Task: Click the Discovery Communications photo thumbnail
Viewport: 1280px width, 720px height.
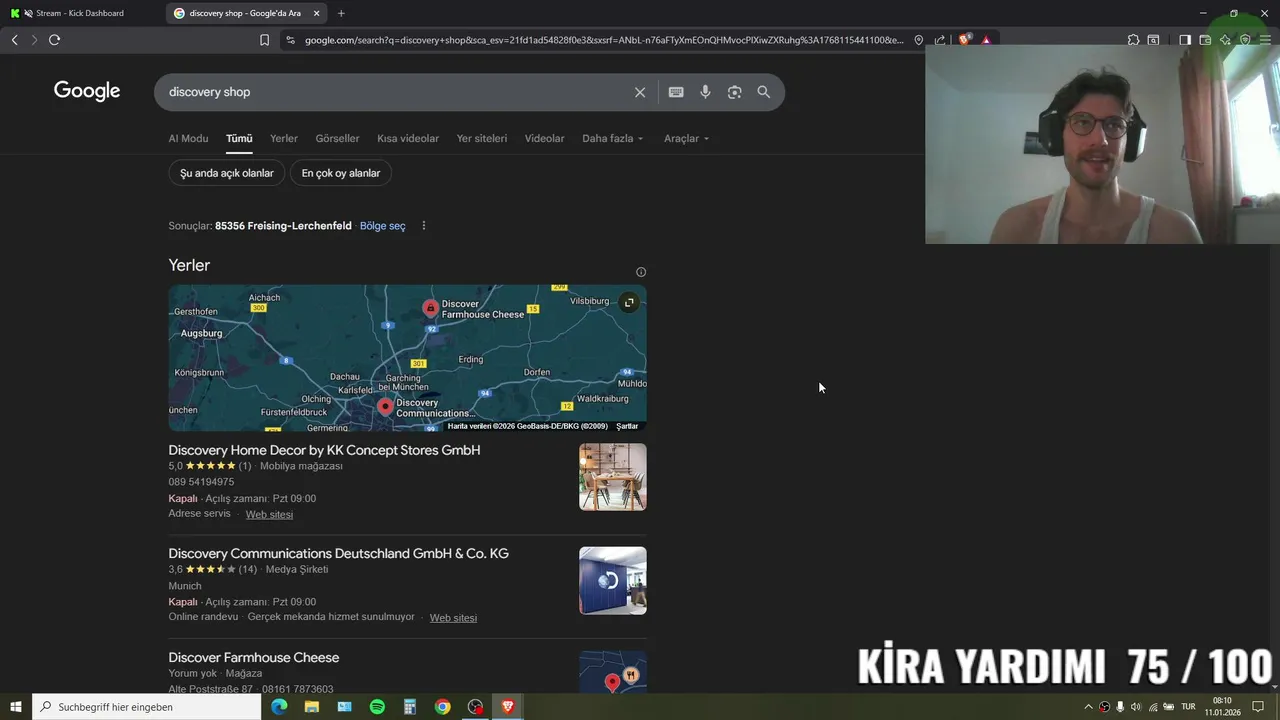Action: click(x=613, y=581)
